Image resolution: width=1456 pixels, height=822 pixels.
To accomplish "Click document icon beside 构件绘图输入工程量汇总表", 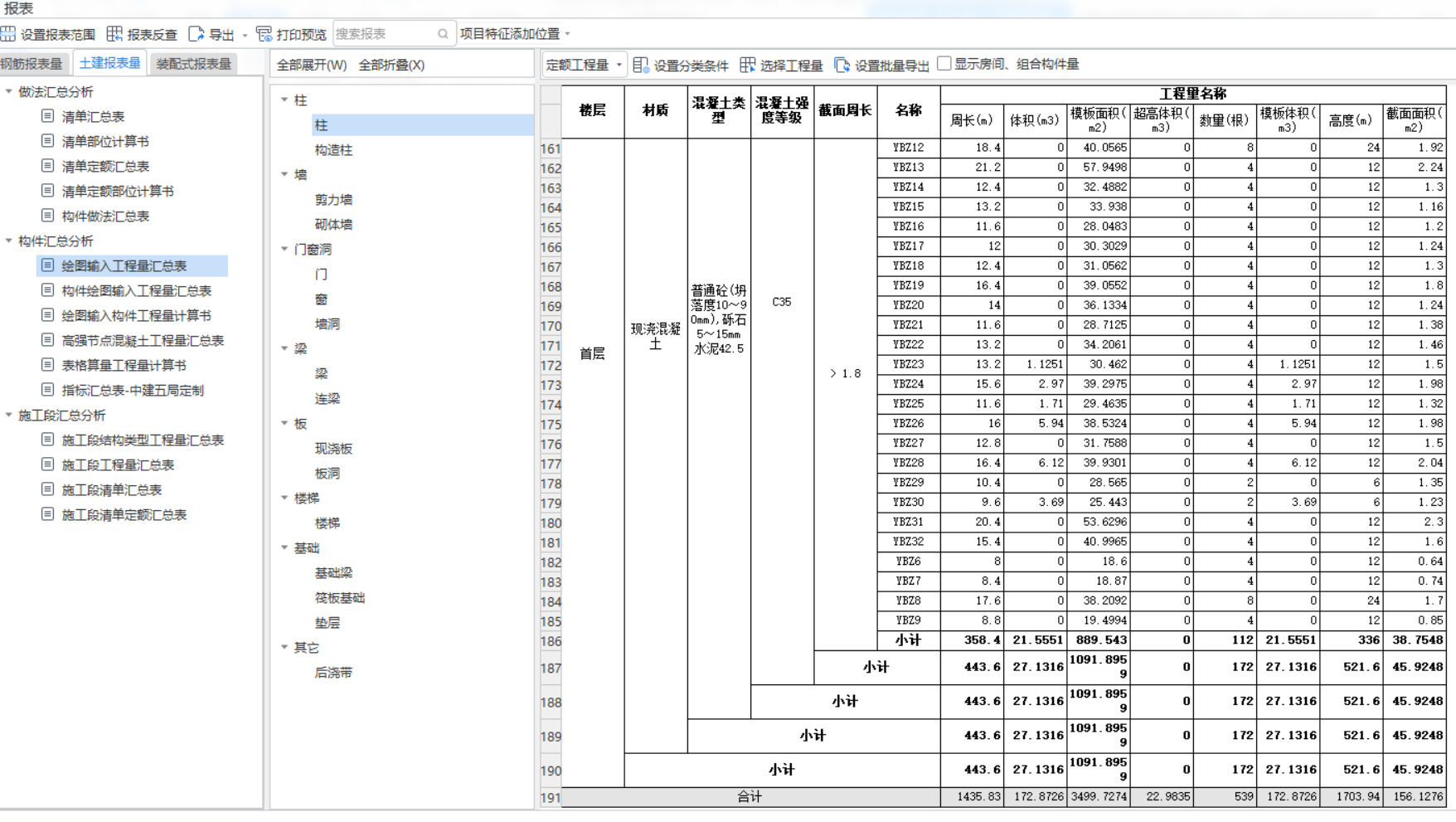I will click(47, 290).
